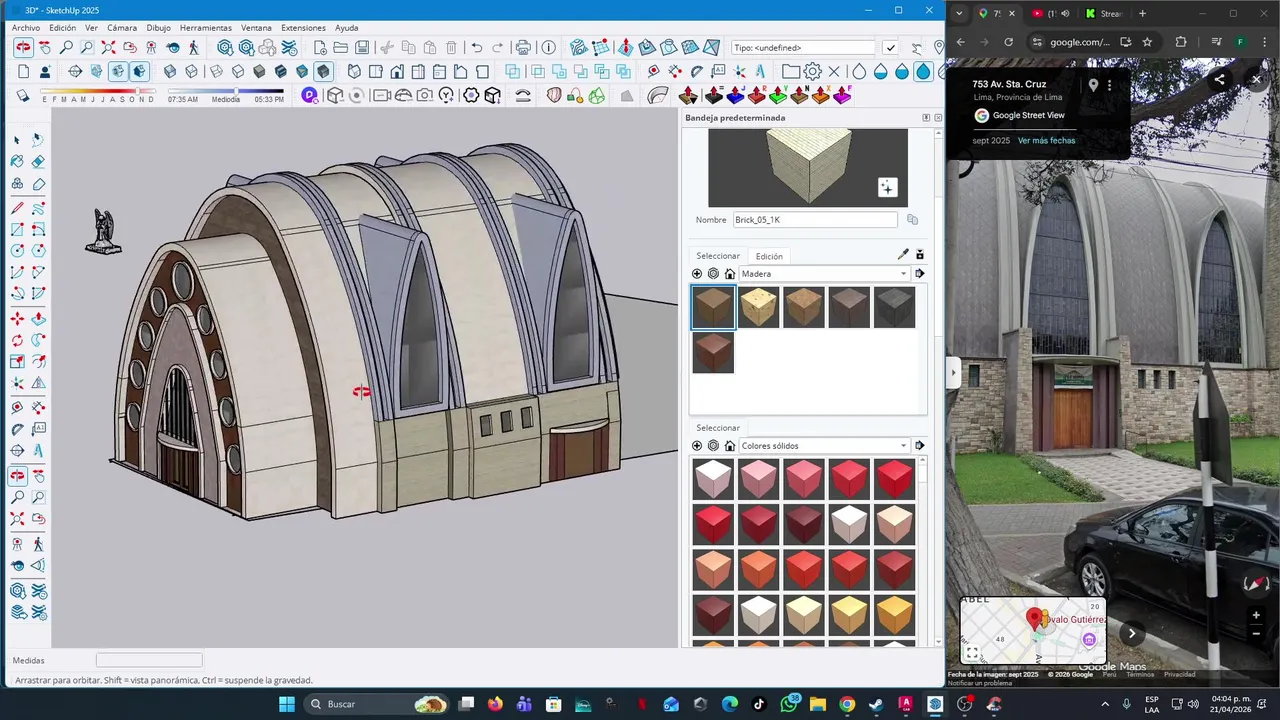Open file with the folder icon
The width and height of the screenshot is (1280, 720).
pyautogui.click(x=341, y=47)
